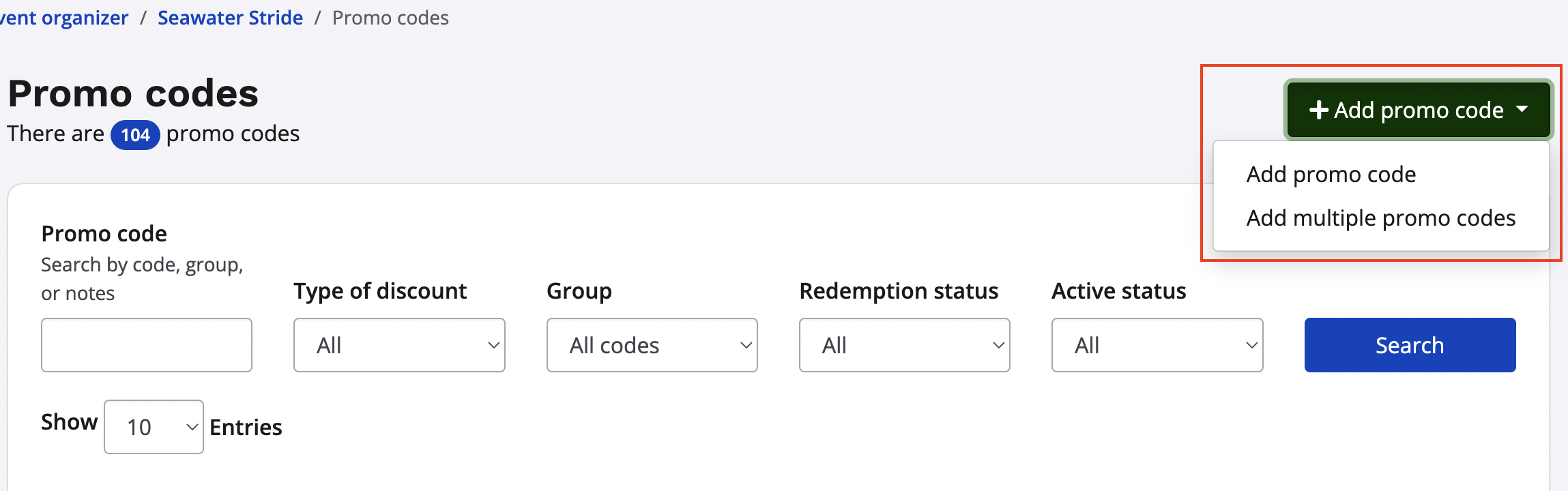Click the plus icon on Add promo code
The width and height of the screenshot is (1568, 491).
pyautogui.click(x=1318, y=110)
